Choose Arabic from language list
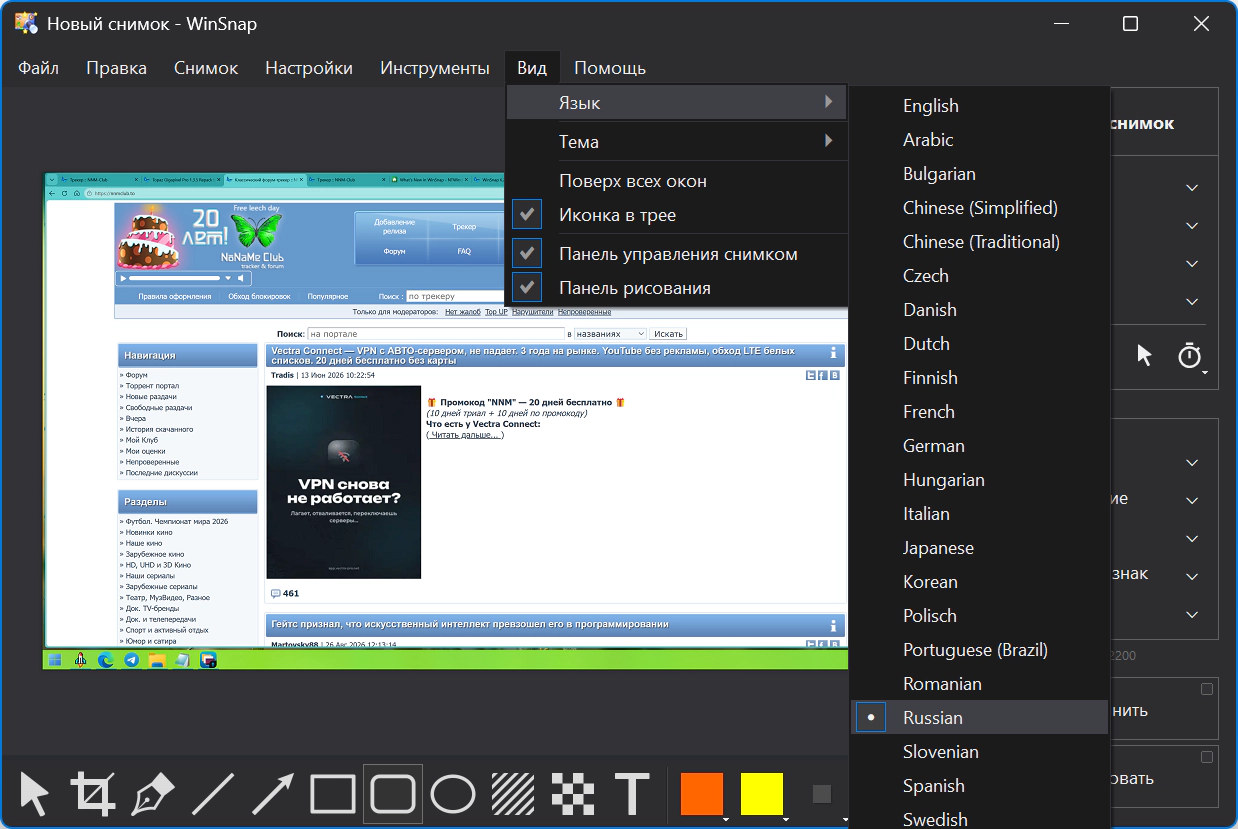The height and width of the screenshot is (829, 1238). click(979, 140)
